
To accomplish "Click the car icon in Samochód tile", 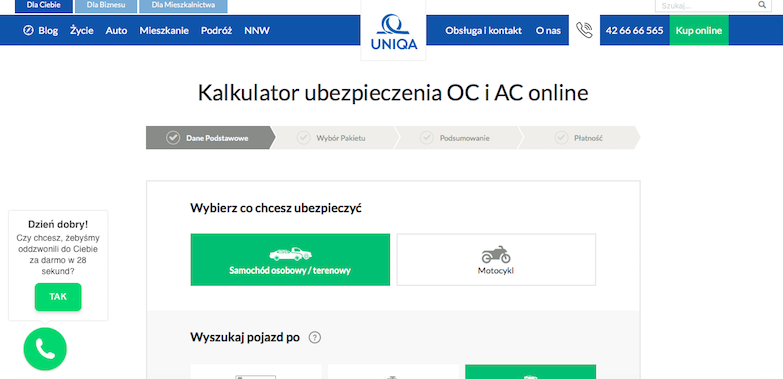I will click(x=290, y=254).
